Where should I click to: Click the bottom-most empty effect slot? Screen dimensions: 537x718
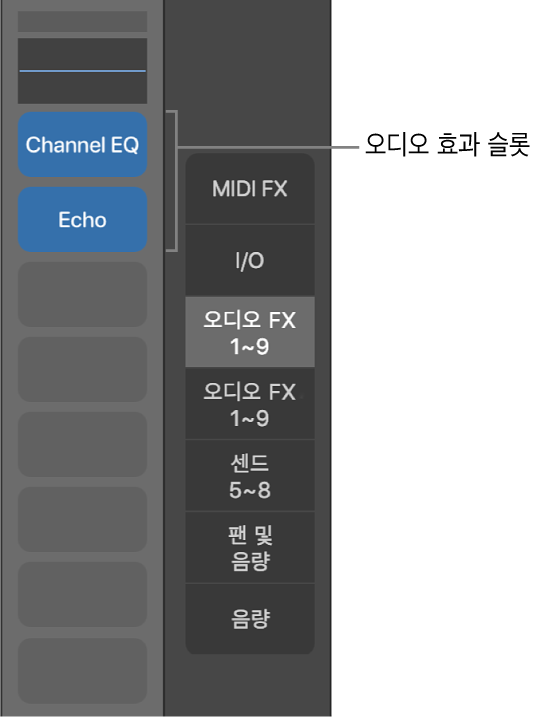point(82,671)
